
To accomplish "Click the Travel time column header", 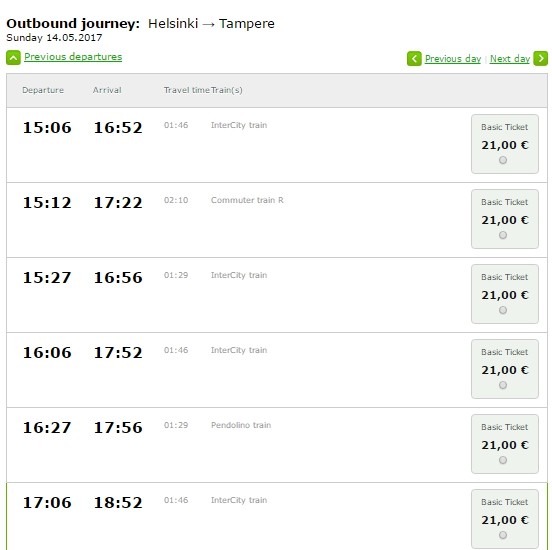I will (187, 90).
